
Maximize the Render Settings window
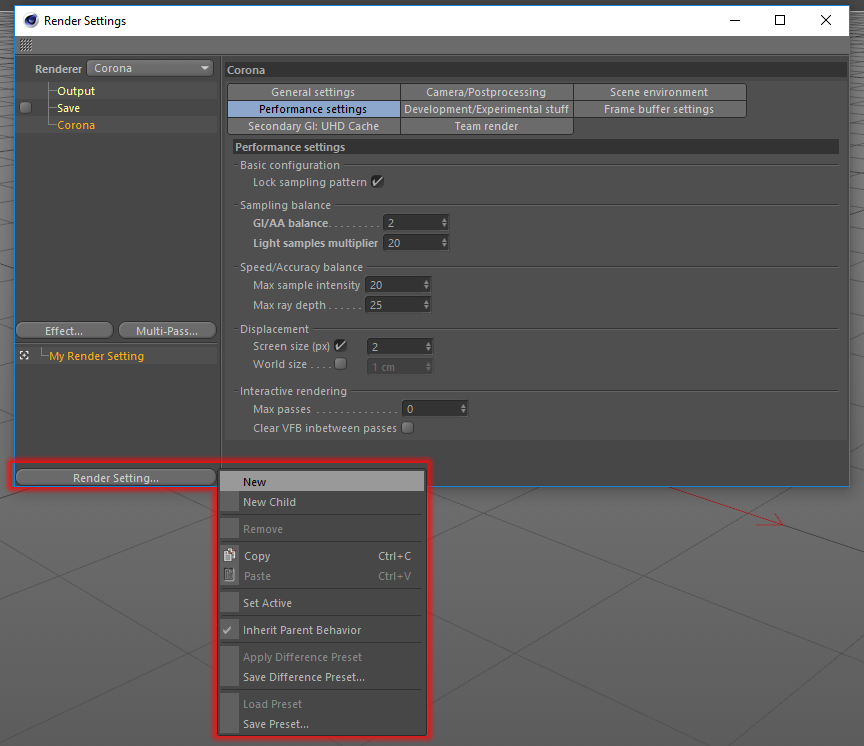[780, 20]
